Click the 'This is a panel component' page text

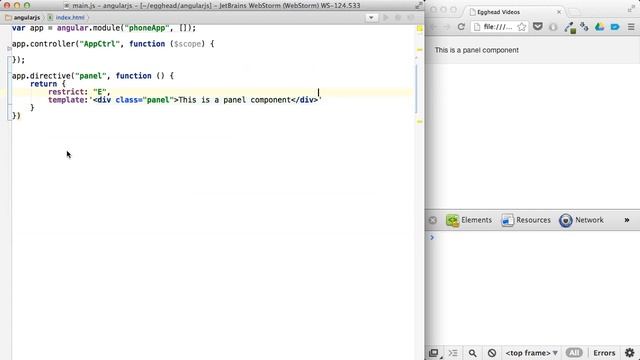pos(476,50)
